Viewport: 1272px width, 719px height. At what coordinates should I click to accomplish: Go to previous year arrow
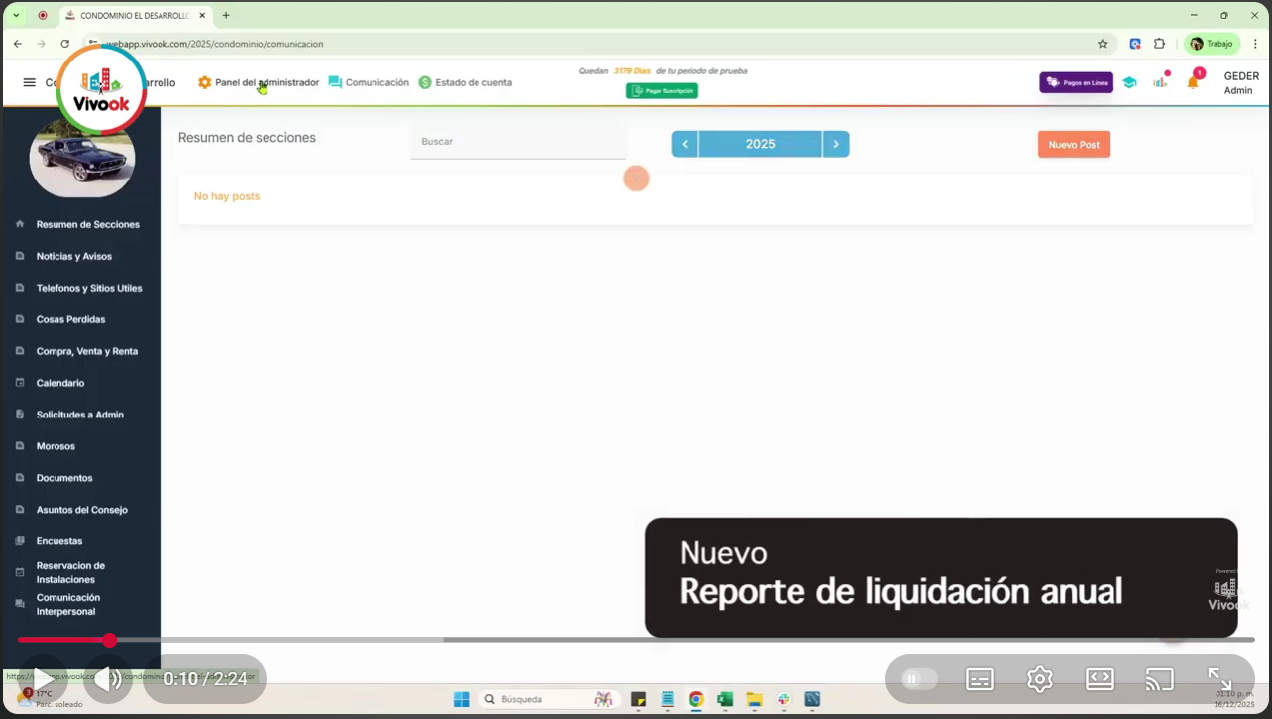coord(685,144)
